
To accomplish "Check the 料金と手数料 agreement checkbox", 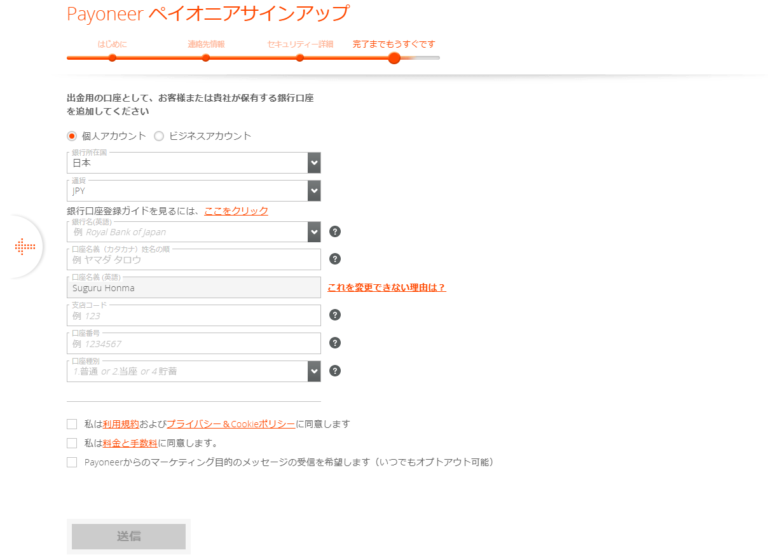I will pyautogui.click(x=72, y=443).
